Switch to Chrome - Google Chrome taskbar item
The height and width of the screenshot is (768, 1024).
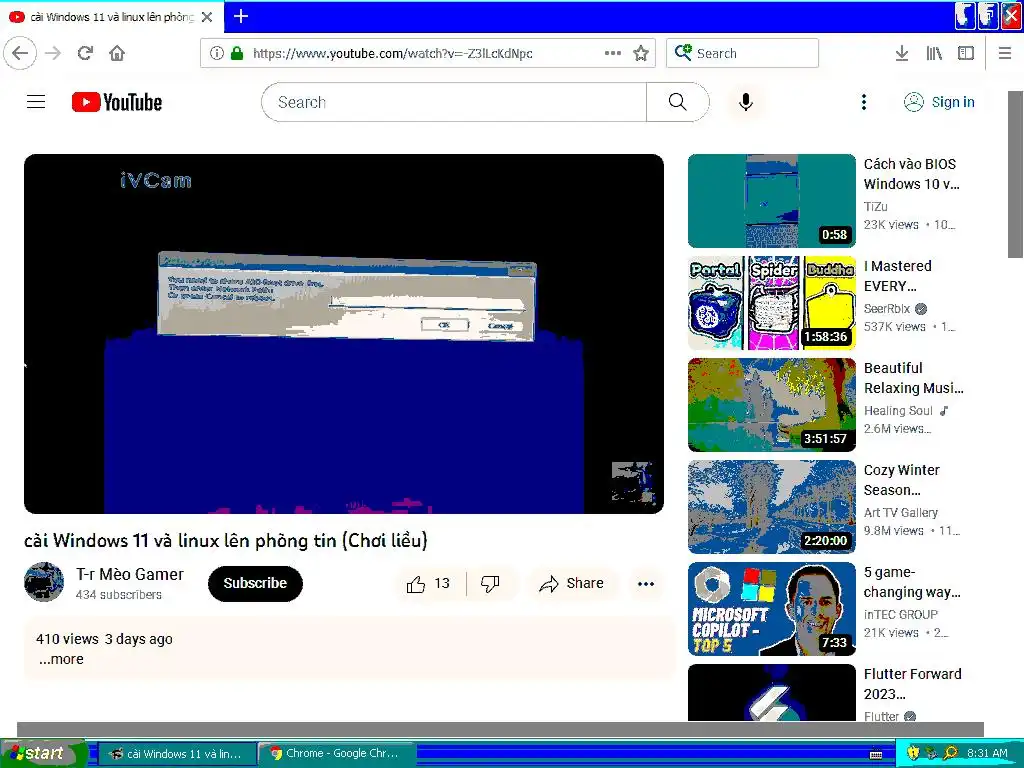coord(337,754)
